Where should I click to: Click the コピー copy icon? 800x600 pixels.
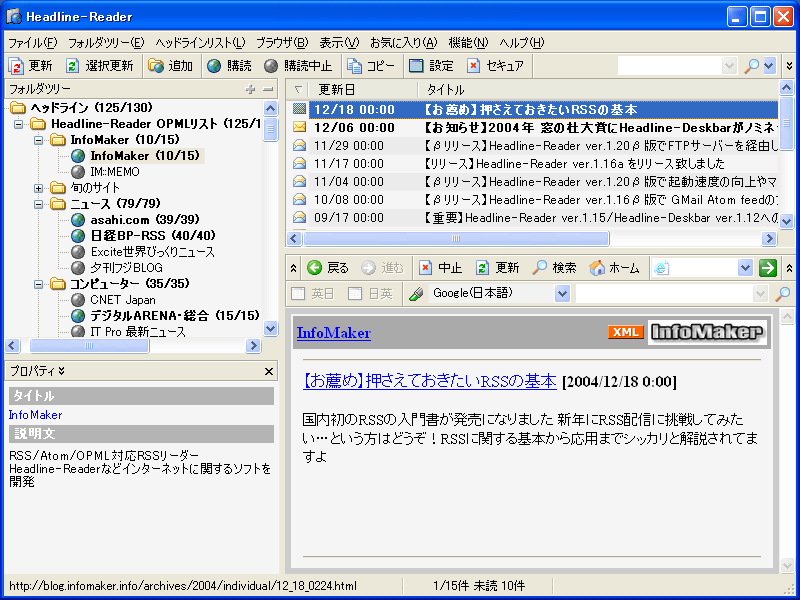click(355, 66)
